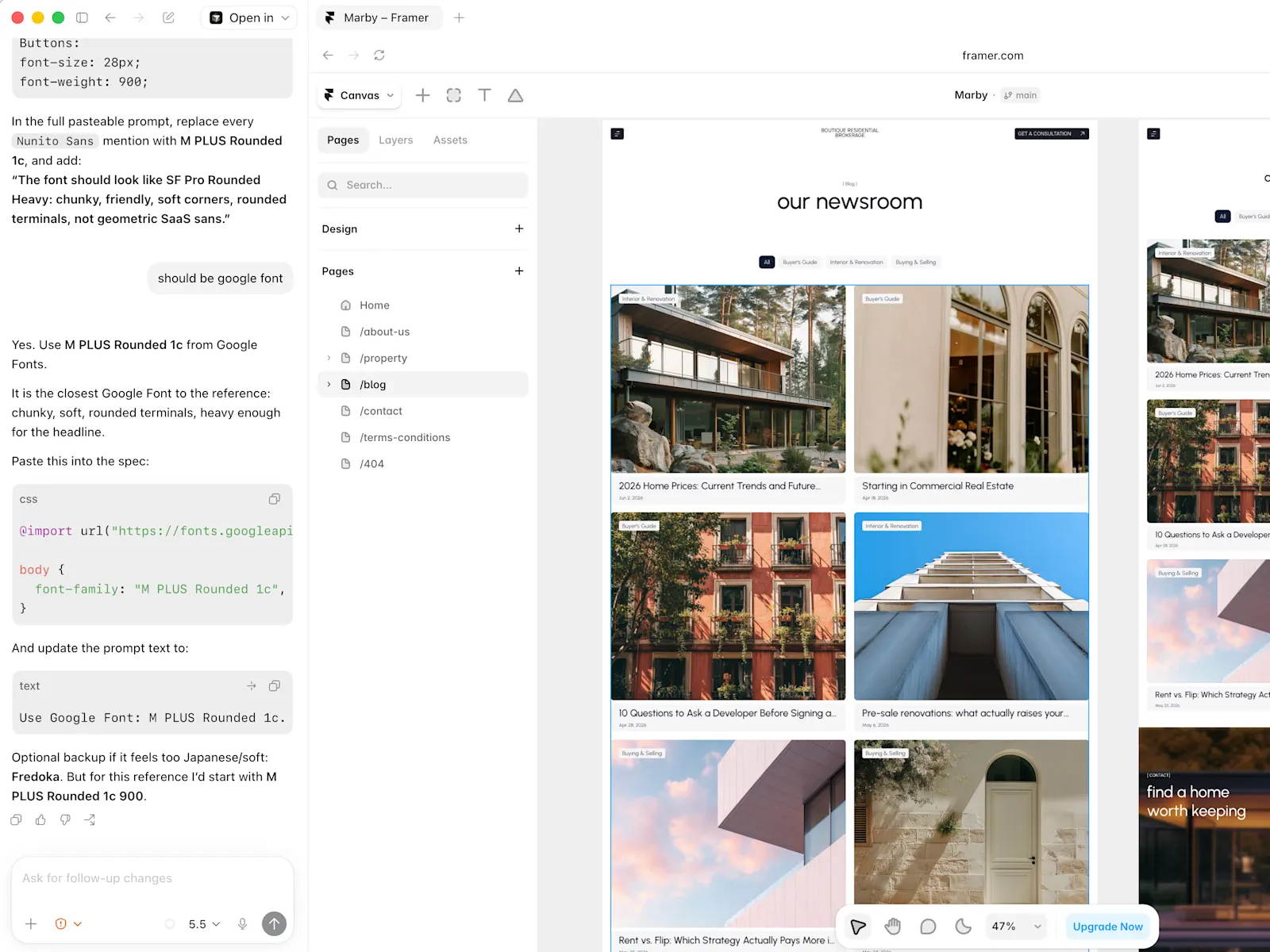
Task: Click the Get a Consultation button on canvas
Action: tap(1052, 133)
